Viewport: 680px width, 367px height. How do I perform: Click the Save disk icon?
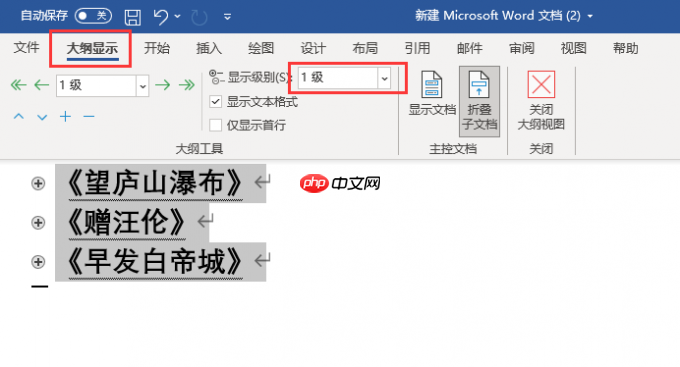pyautogui.click(x=133, y=17)
